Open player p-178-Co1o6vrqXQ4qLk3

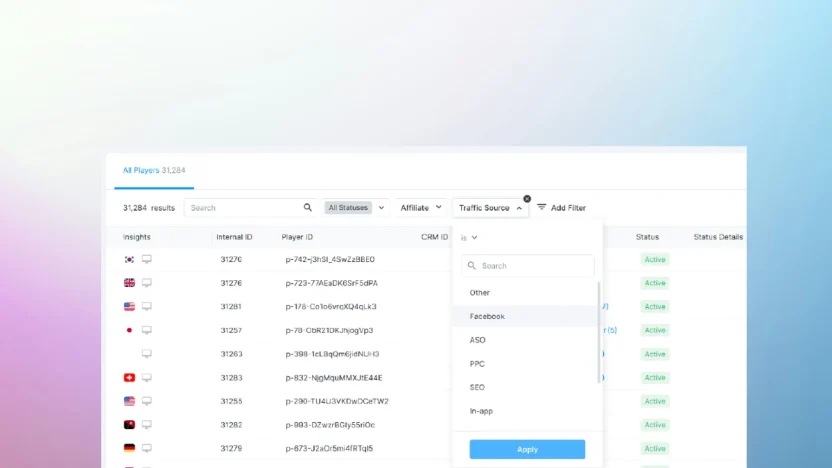pos(331,307)
